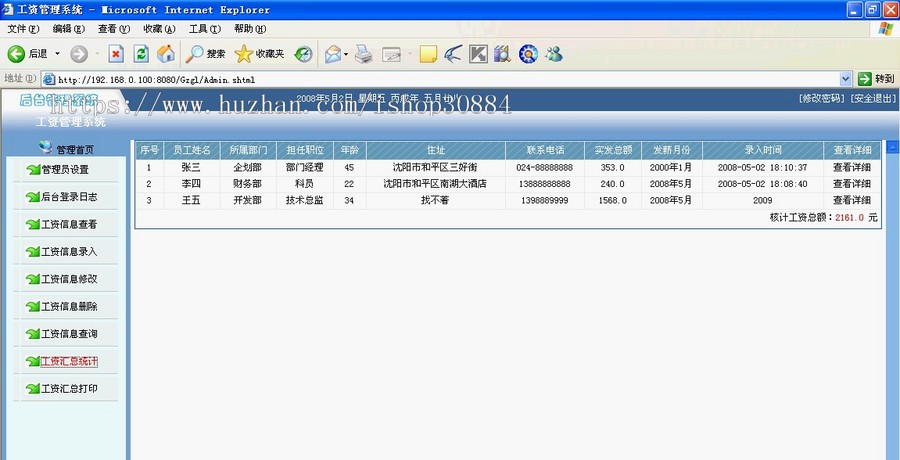Click the phone number 024-88888888
The width and height of the screenshot is (900, 460).
544,168
